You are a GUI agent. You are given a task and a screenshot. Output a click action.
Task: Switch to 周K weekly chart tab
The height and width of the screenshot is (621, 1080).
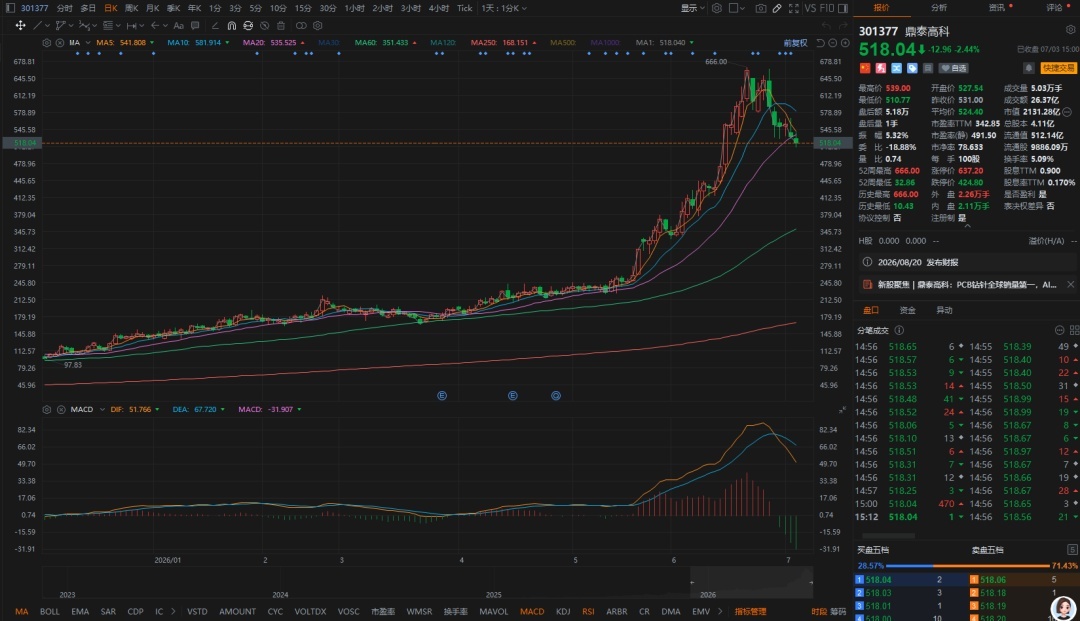(x=132, y=8)
